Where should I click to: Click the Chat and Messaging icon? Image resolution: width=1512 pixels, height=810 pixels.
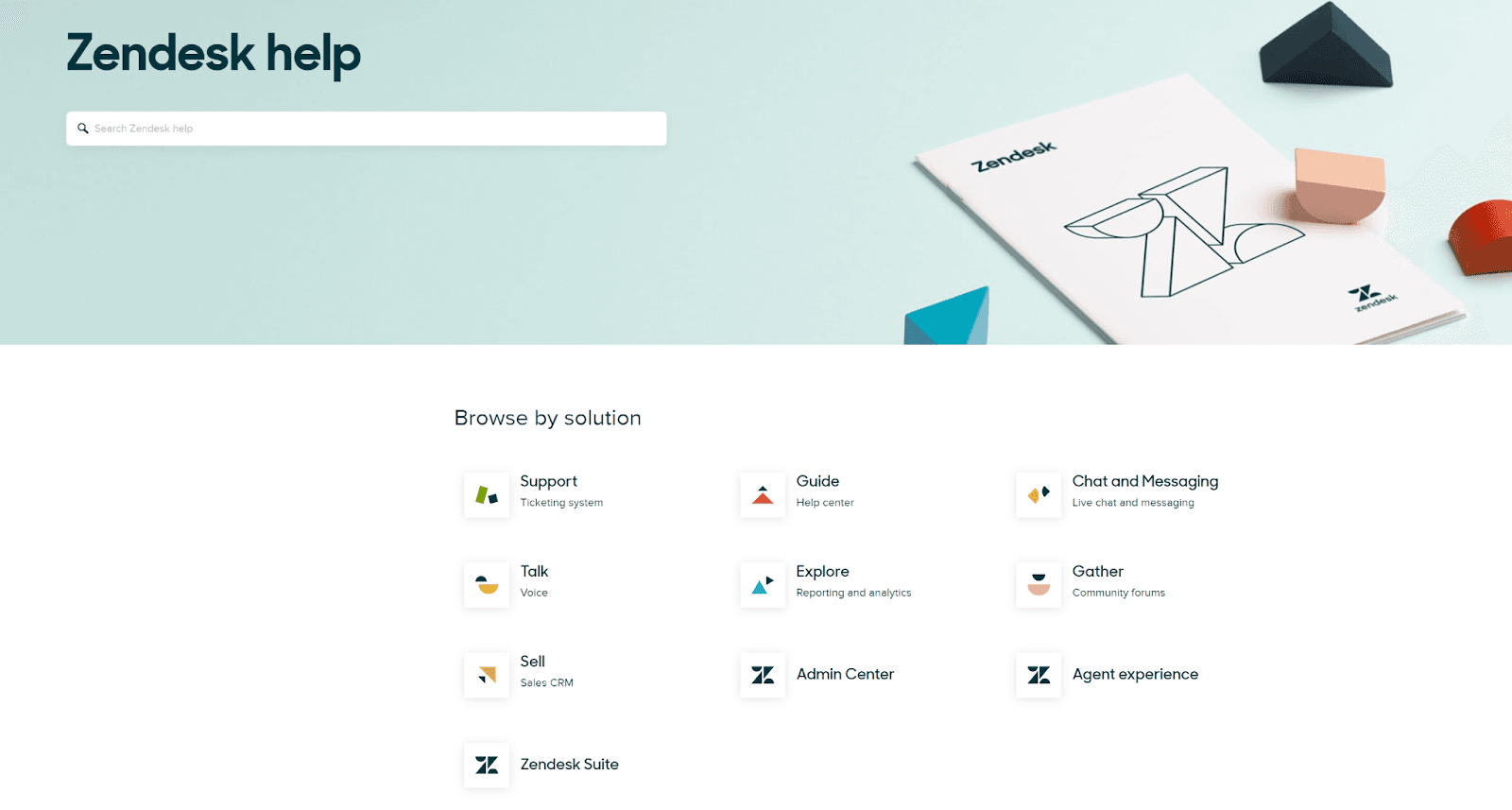(x=1039, y=495)
